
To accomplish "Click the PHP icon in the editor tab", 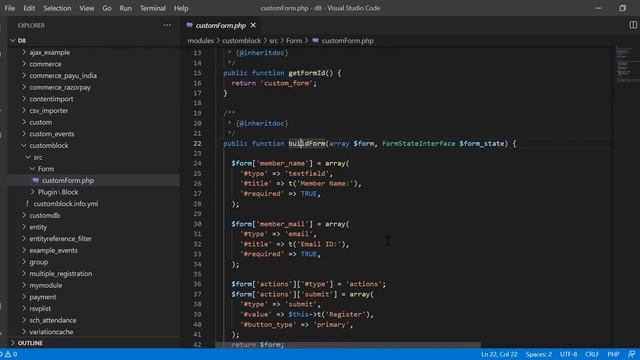I will pos(189,25).
